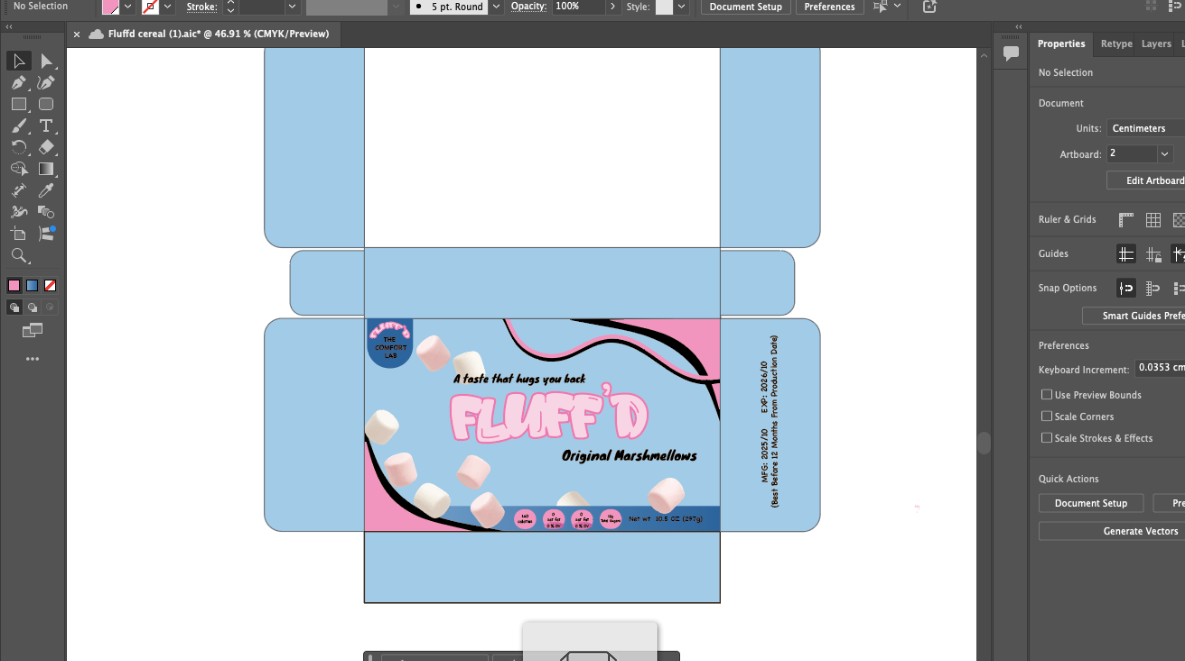
Task: Select the Shape Builder tool
Action: (x=19, y=168)
